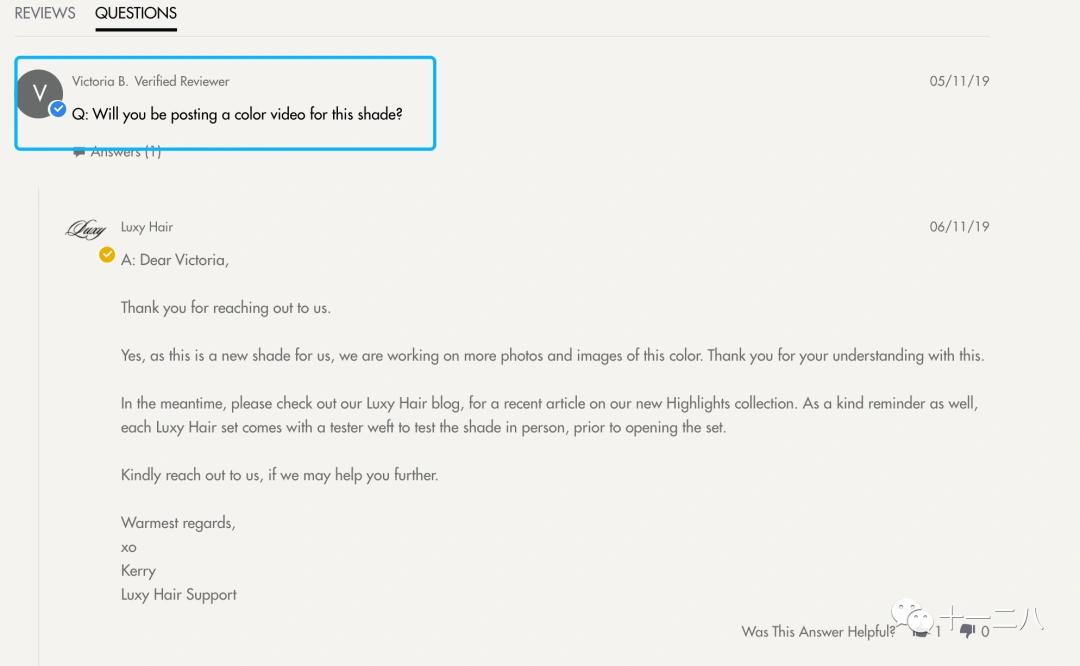
Task: Click the 'Was This Answer Helpful?' text
Action: 818,632
